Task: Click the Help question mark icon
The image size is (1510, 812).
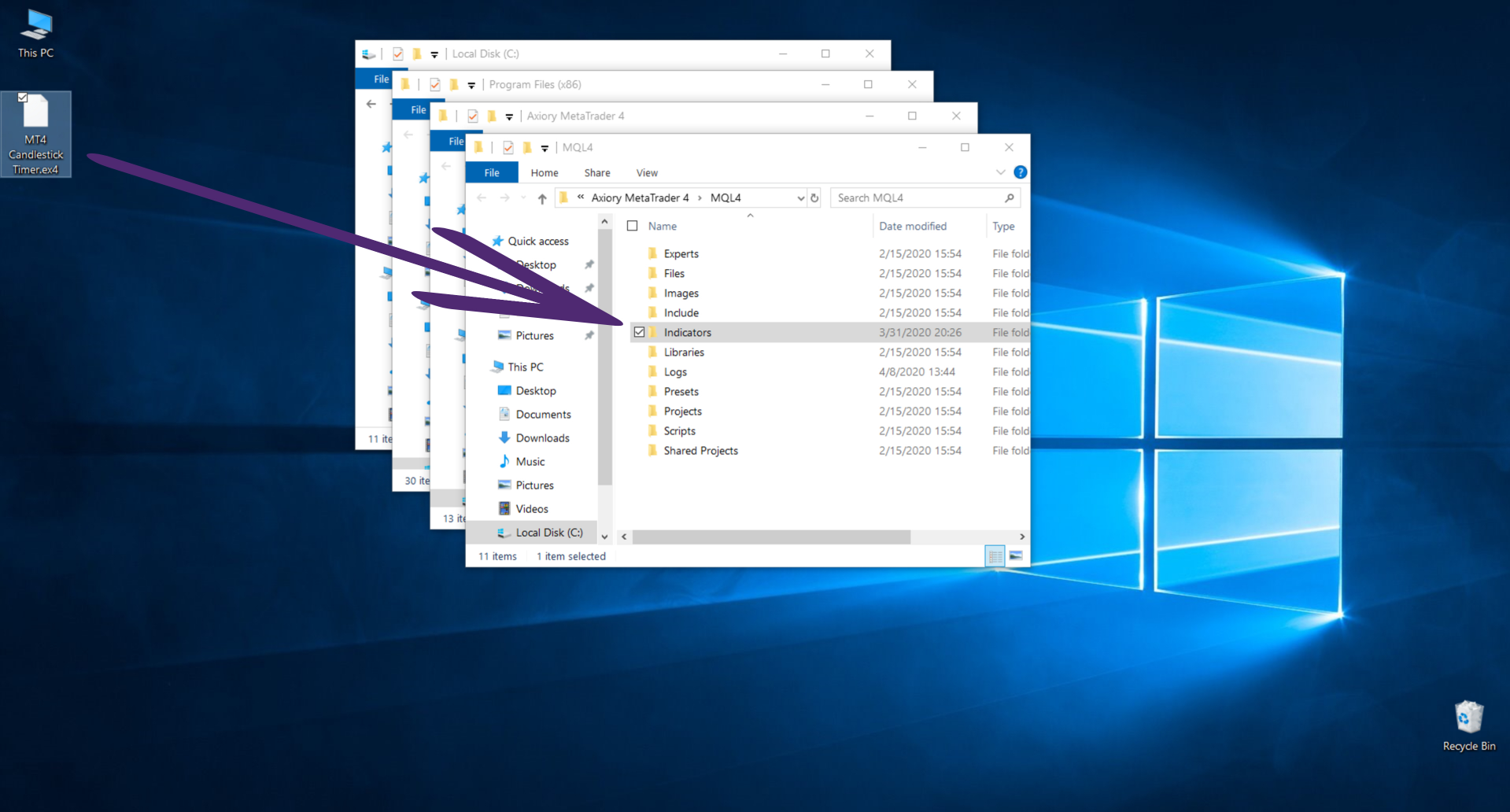Action: pyautogui.click(x=1021, y=172)
